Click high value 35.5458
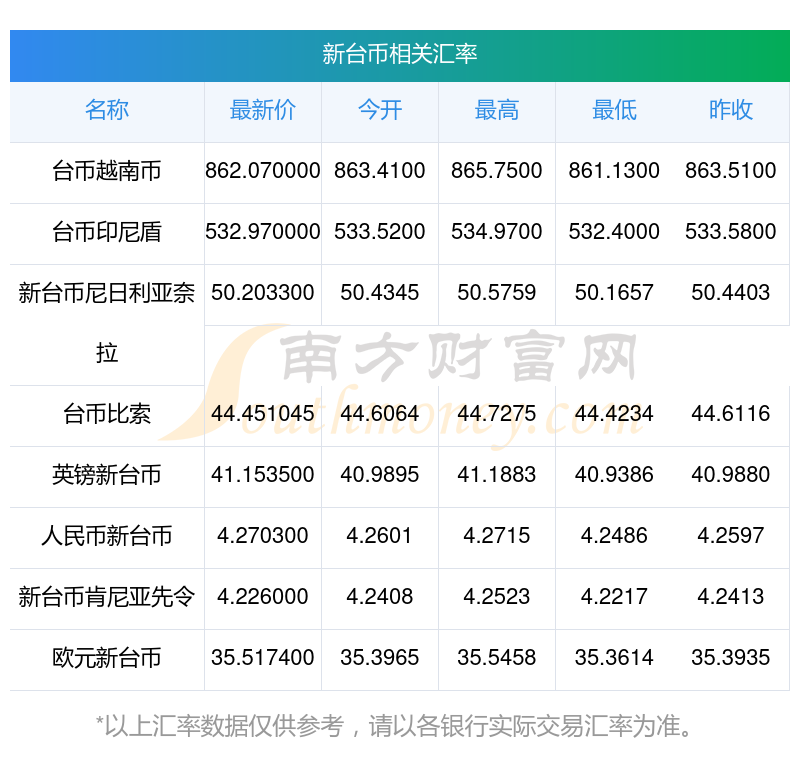The height and width of the screenshot is (757, 800). point(496,658)
